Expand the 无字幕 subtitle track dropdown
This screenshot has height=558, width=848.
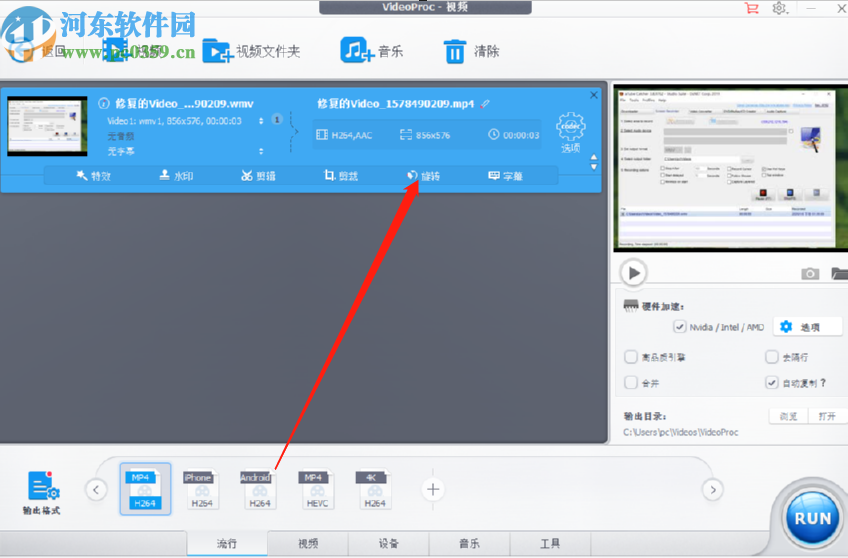tap(261, 151)
